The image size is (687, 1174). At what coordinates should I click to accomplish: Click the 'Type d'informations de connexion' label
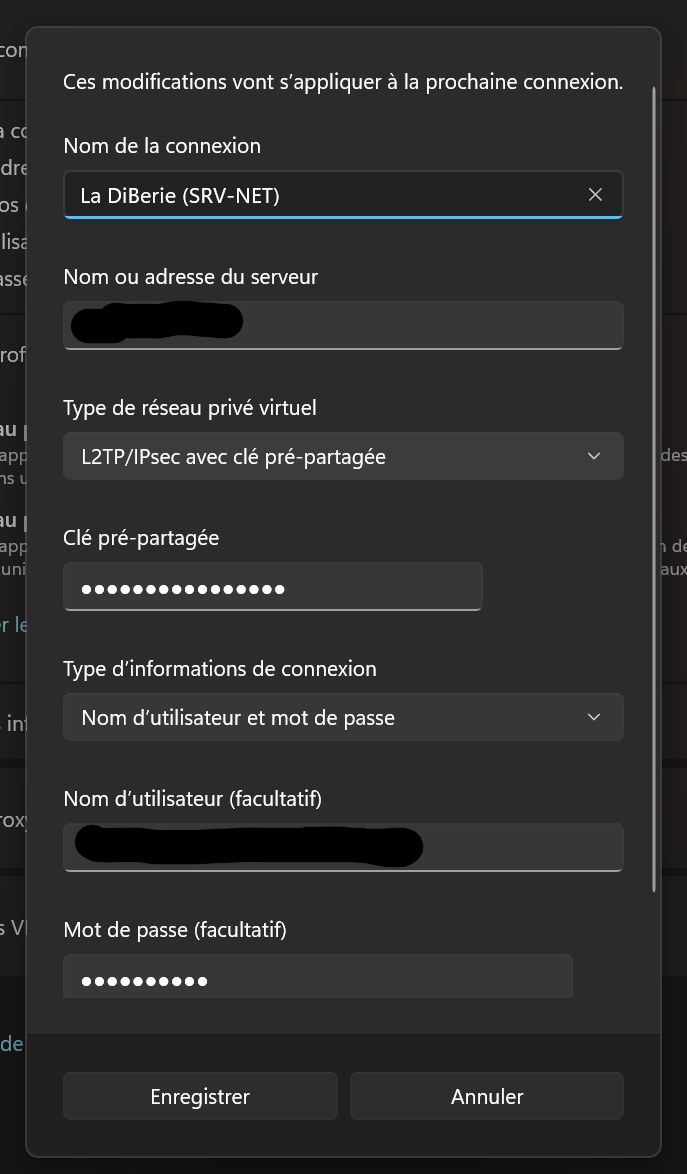pos(220,668)
